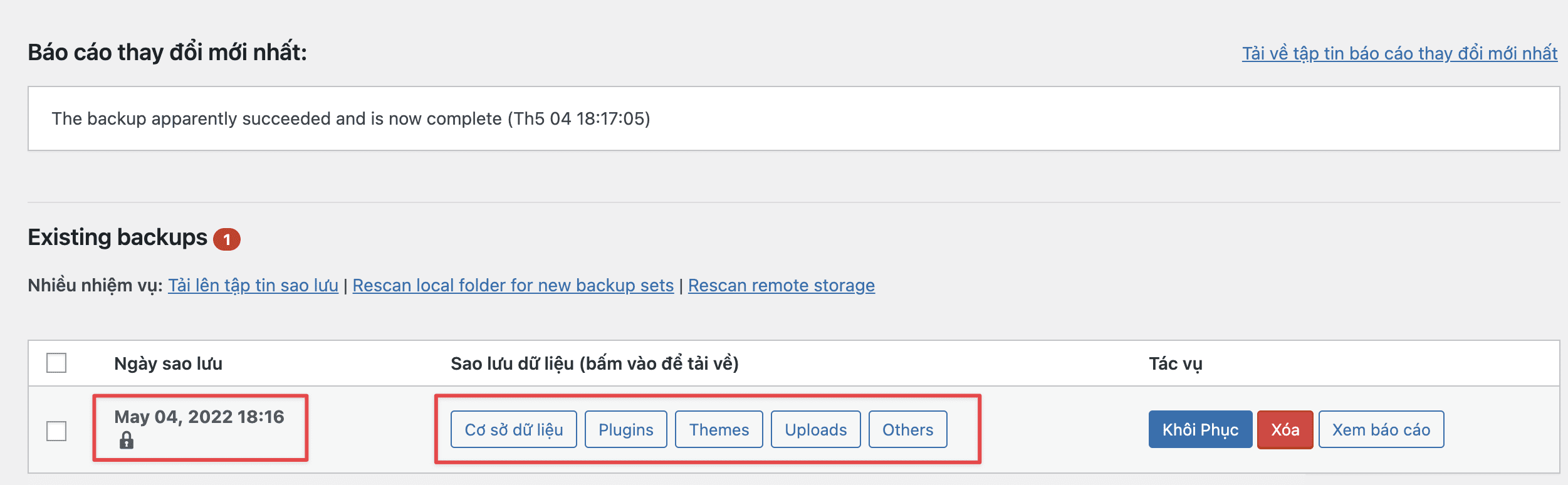
Task: Download the Uploads backup archive
Action: point(815,429)
